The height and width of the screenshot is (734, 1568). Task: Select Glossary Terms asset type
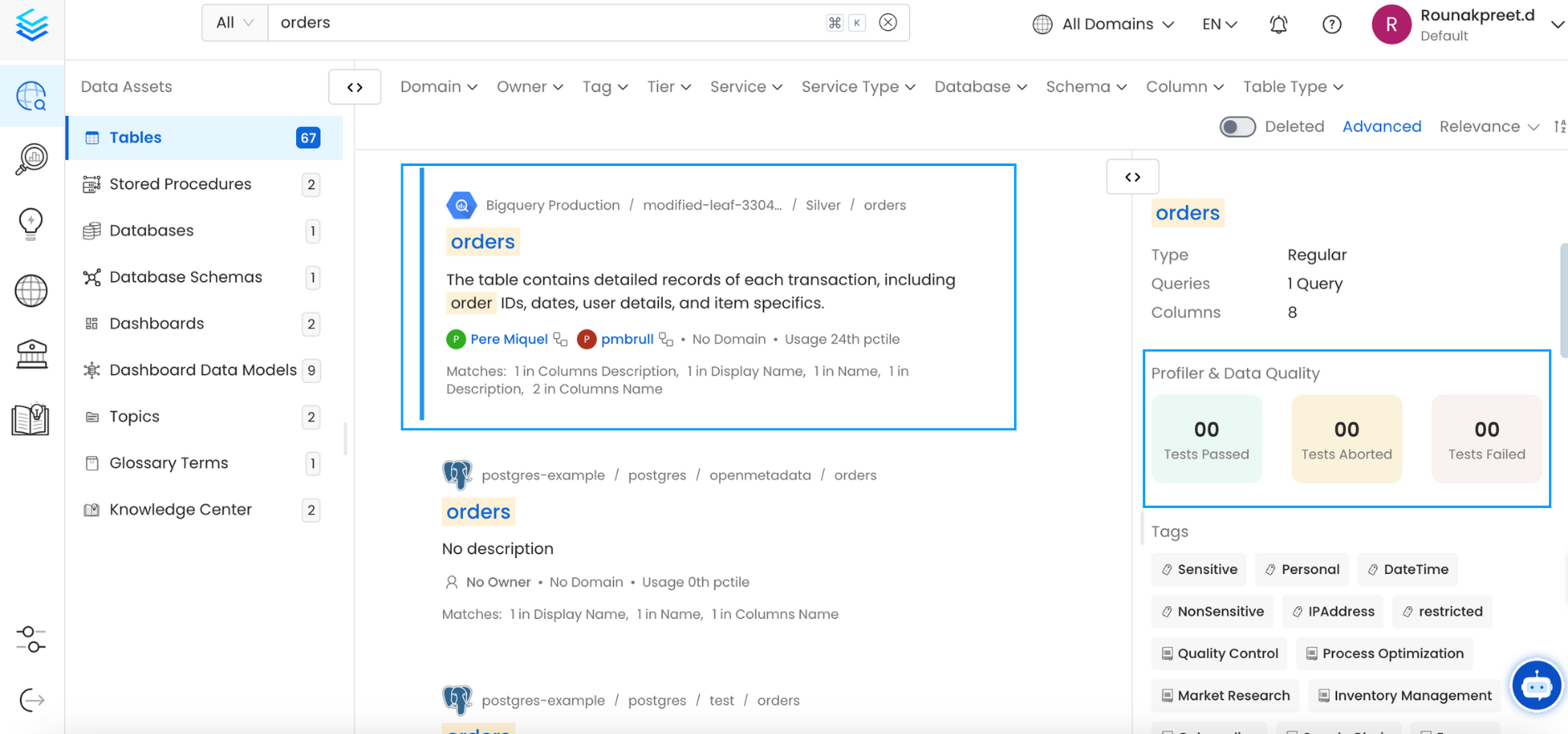(x=204, y=463)
